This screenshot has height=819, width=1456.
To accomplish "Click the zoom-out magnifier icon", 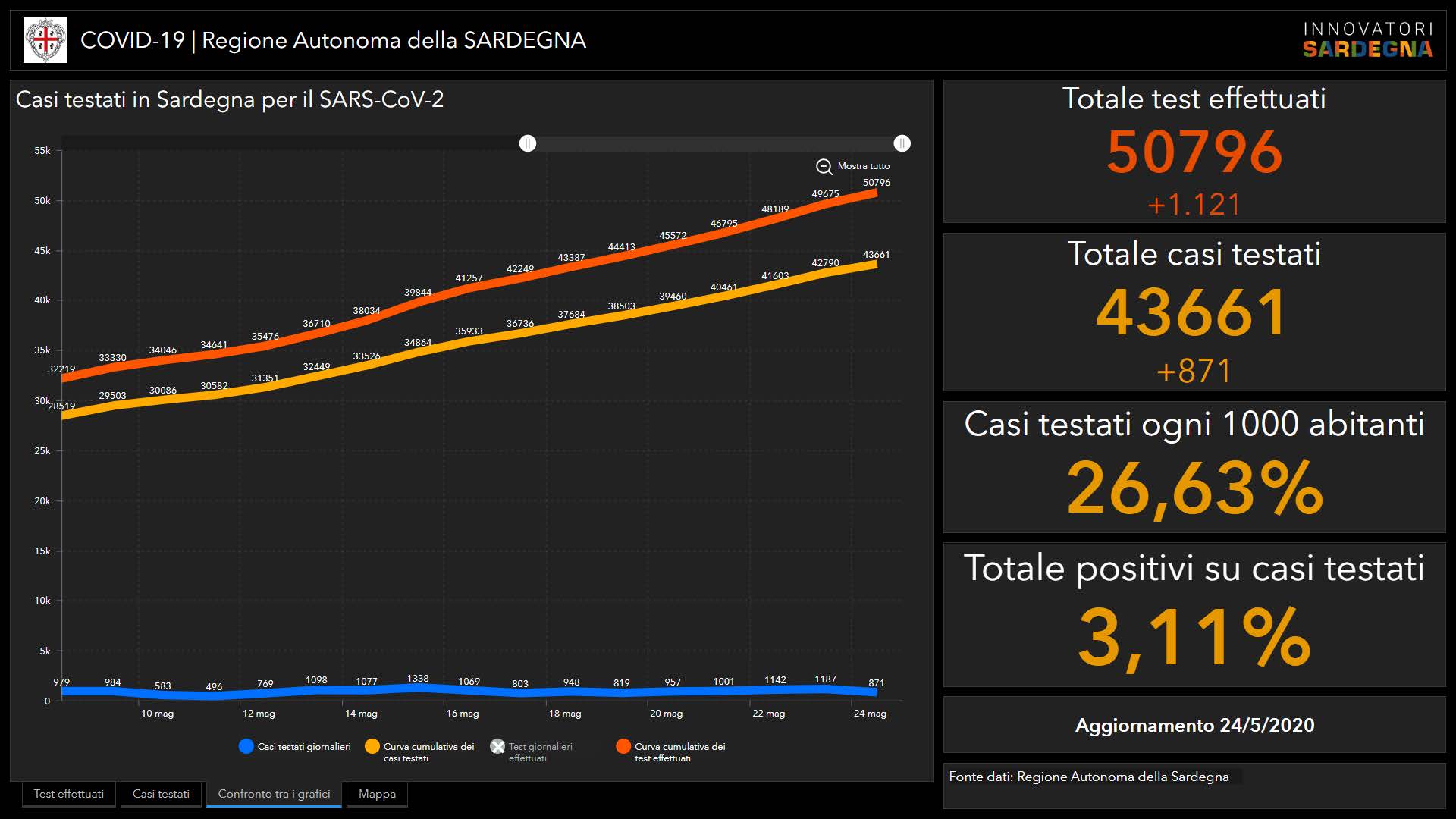I will tap(824, 166).
